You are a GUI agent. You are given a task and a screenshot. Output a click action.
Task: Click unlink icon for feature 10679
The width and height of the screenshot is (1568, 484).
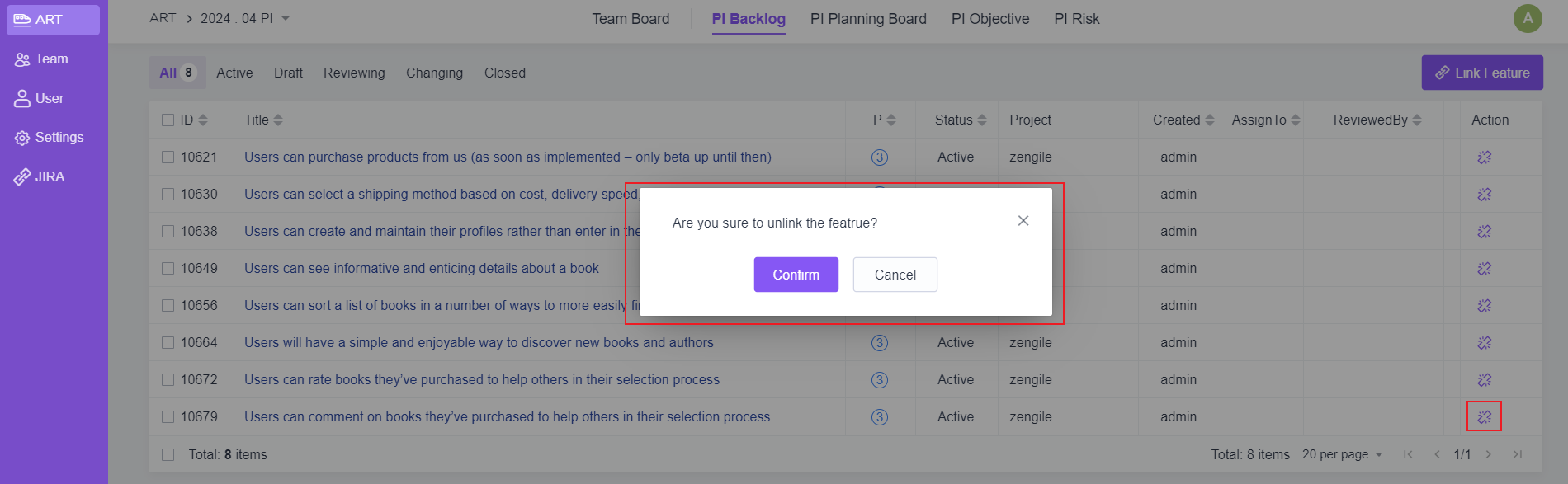[x=1484, y=416]
